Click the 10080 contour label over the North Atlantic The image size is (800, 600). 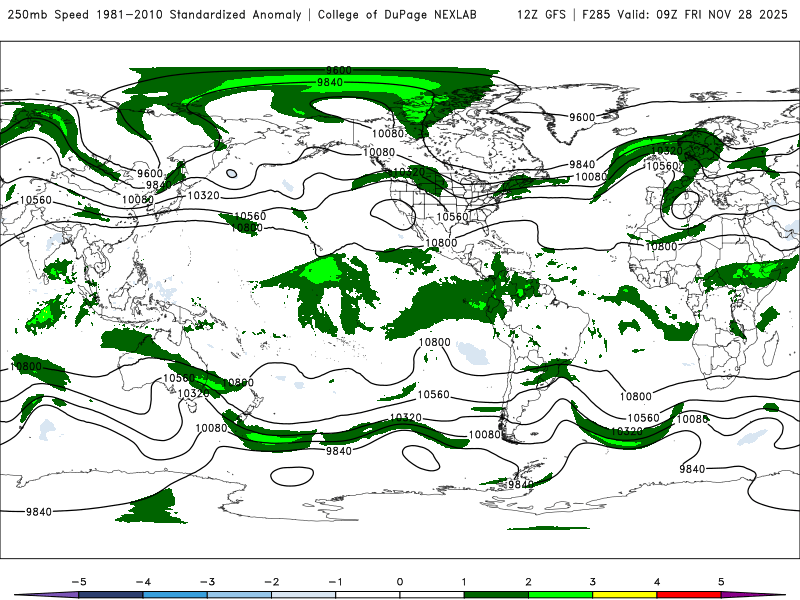pos(591,177)
